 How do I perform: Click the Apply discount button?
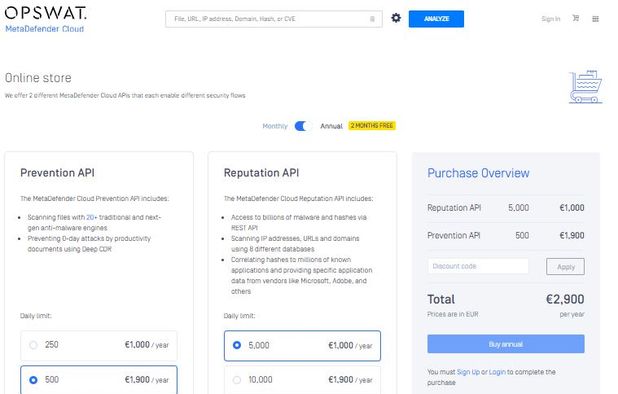click(565, 267)
